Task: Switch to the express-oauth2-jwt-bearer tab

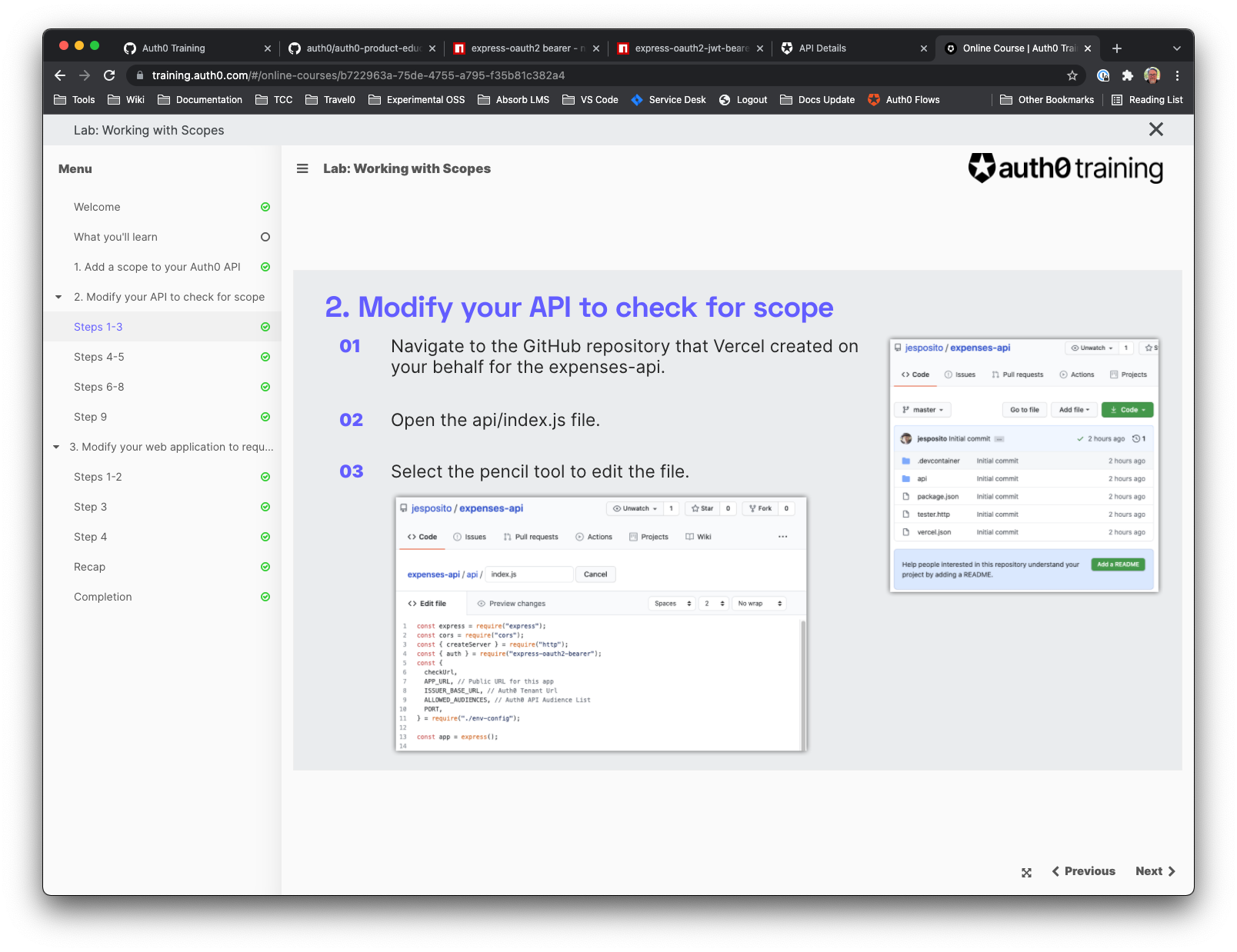Action: [x=691, y=48]
